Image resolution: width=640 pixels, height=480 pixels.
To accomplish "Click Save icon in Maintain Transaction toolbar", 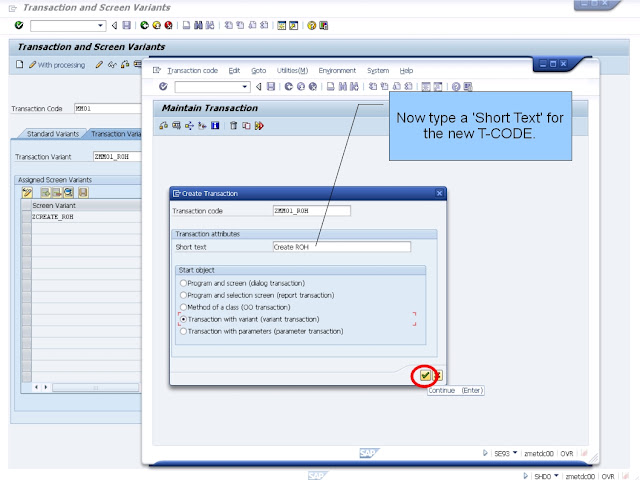I will coord(271,86).
